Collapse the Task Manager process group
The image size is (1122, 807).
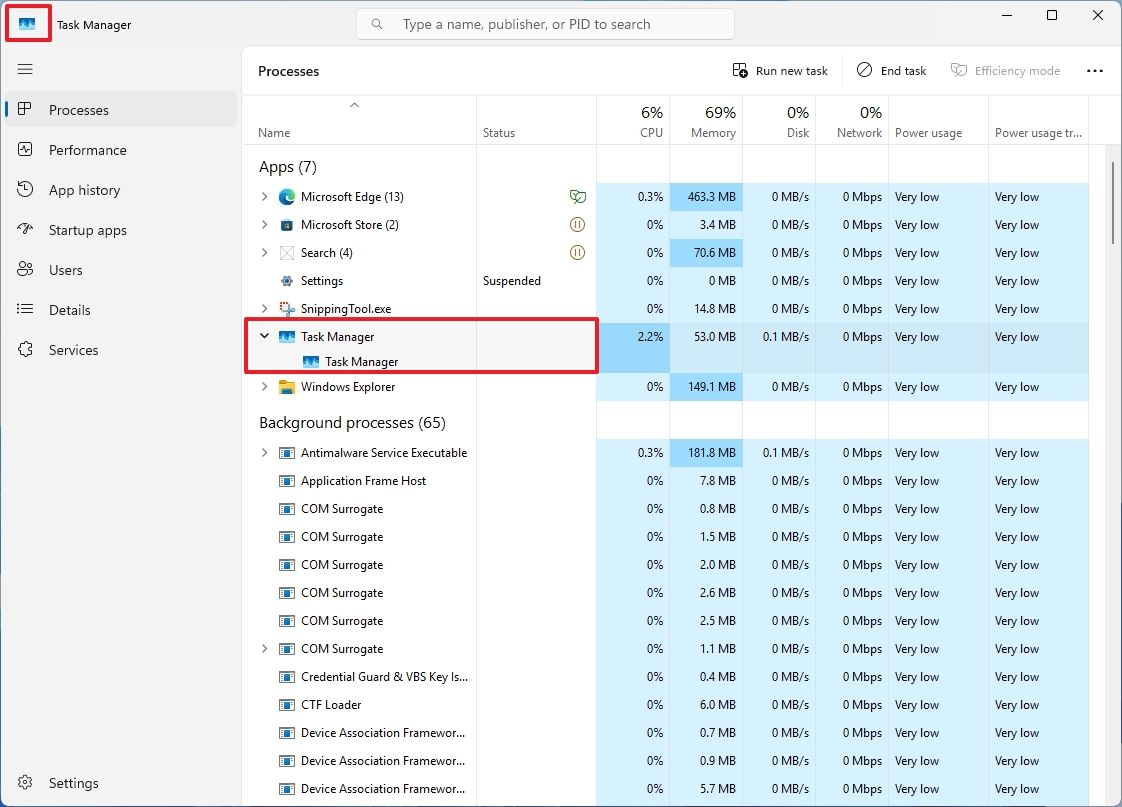pos(263,336)
